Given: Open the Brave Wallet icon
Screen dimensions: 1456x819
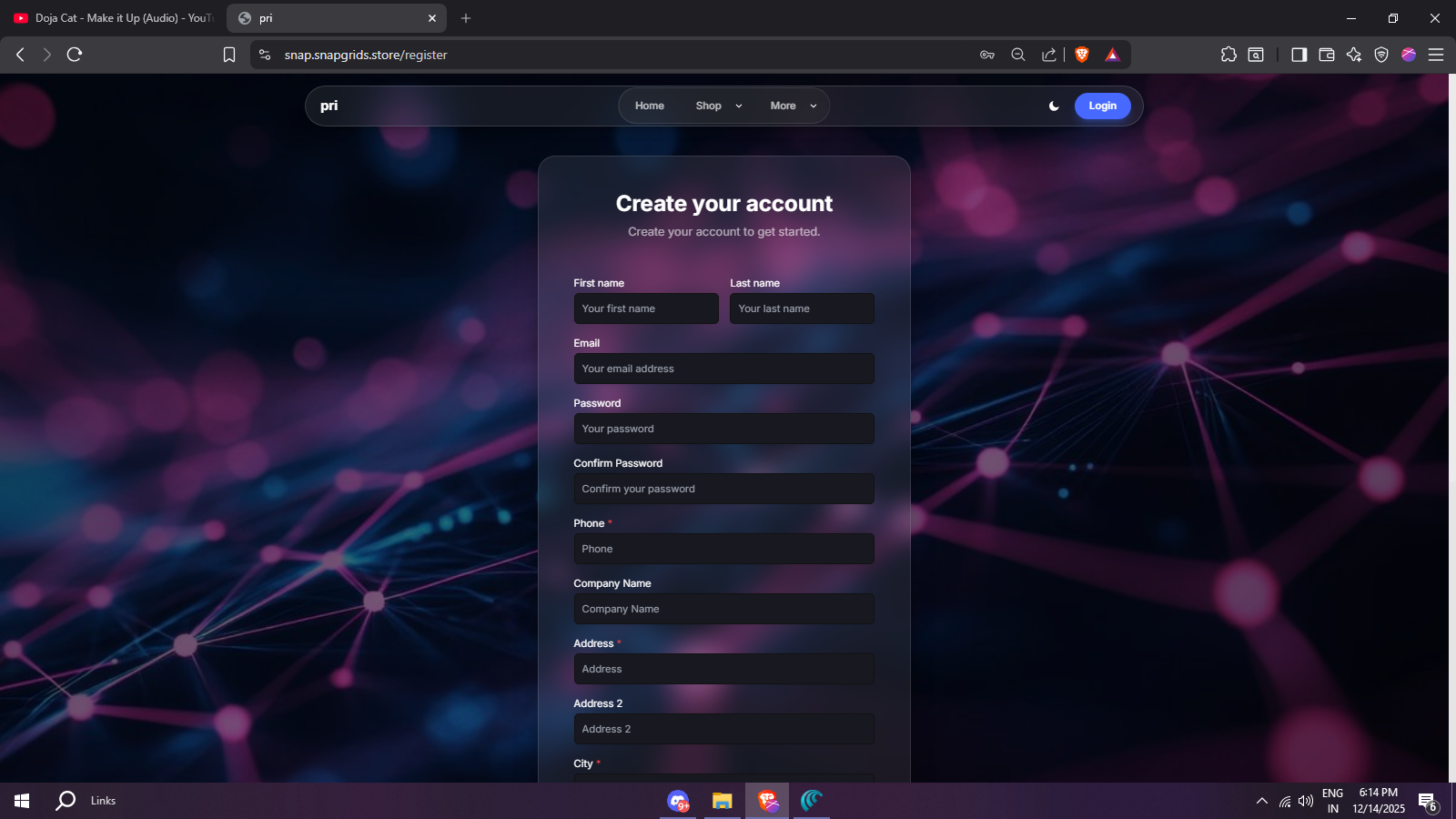Looking at the screenshot, I should pos(1326,55).
